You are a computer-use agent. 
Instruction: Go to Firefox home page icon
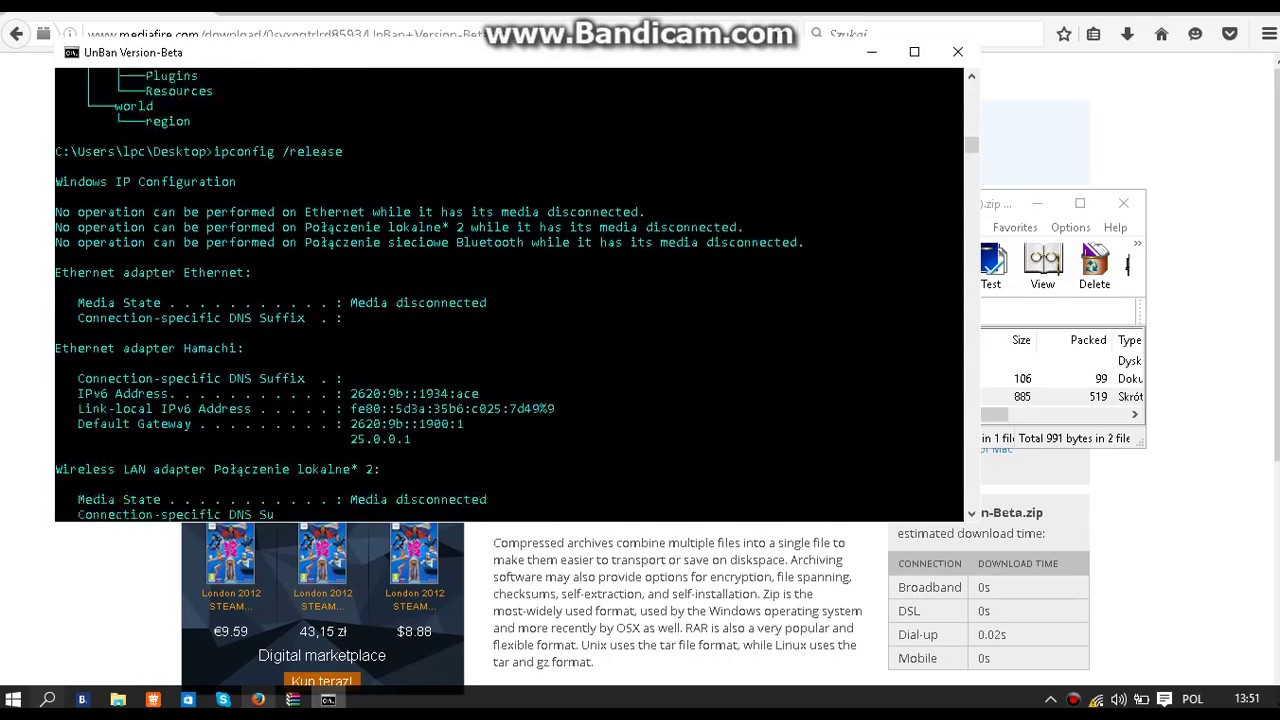pyautogui.click(x=1161, y=34)
